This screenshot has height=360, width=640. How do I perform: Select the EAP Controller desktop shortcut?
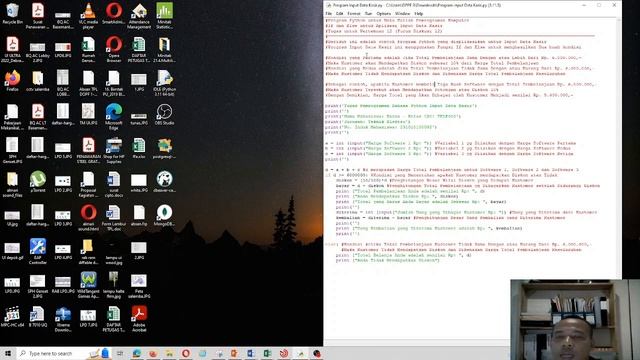(x=38, y=251)
